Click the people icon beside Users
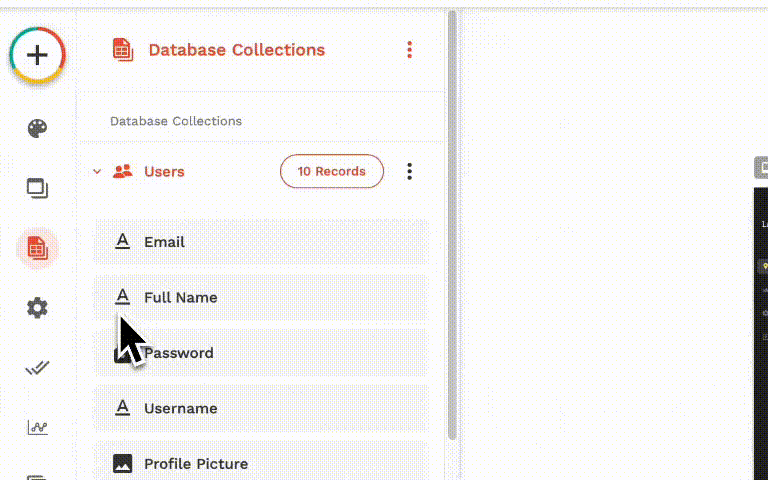This screenshot has height=480, width=768. pos(123,172)
